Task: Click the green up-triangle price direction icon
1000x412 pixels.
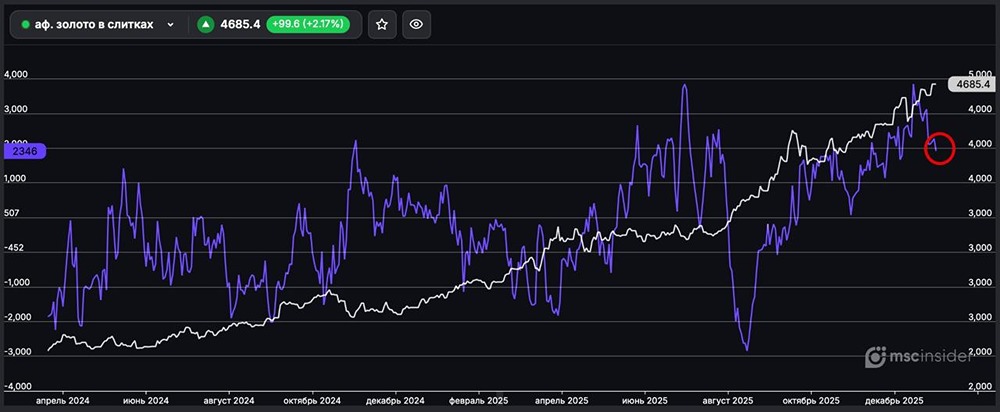Action: tap(205, 24)
